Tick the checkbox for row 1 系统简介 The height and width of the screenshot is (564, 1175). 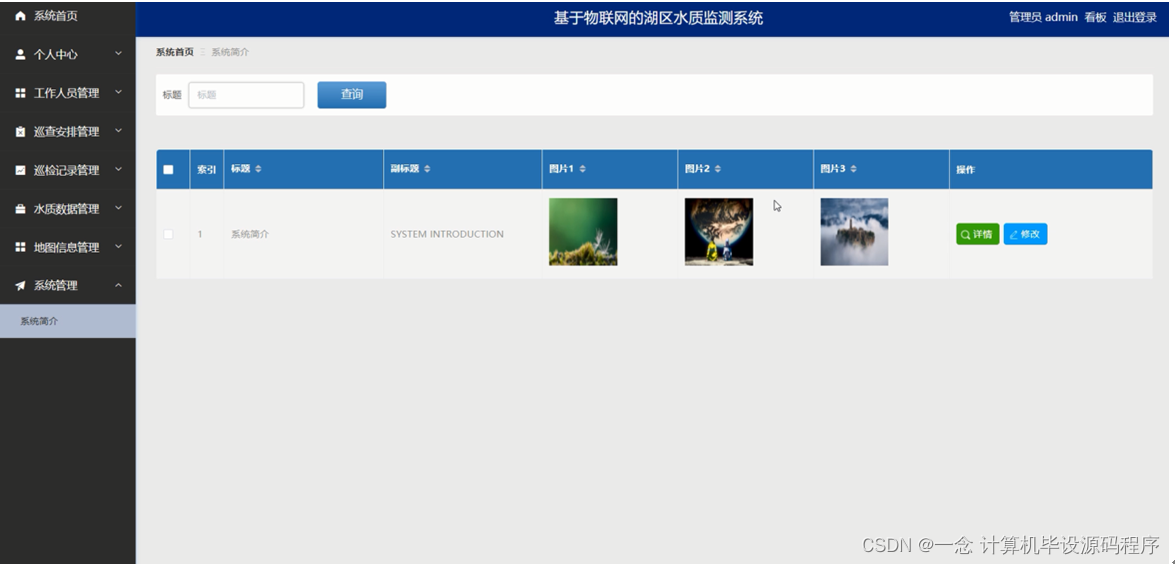click(x=168, y=234)
